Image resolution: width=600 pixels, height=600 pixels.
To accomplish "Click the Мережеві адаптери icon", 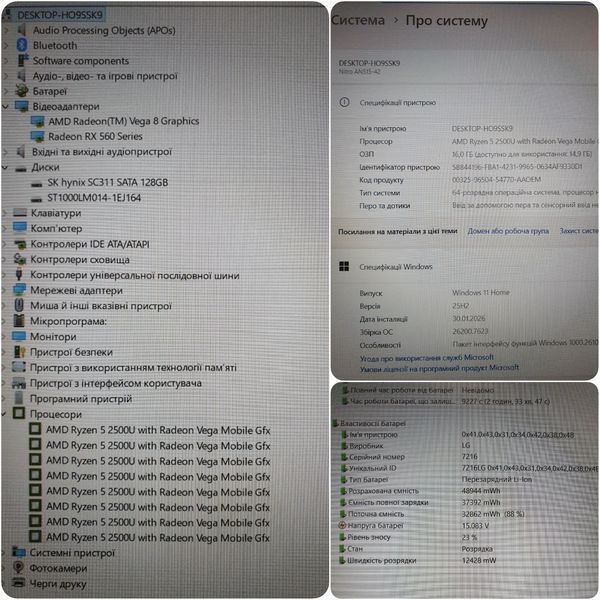I will pos(19,290).
